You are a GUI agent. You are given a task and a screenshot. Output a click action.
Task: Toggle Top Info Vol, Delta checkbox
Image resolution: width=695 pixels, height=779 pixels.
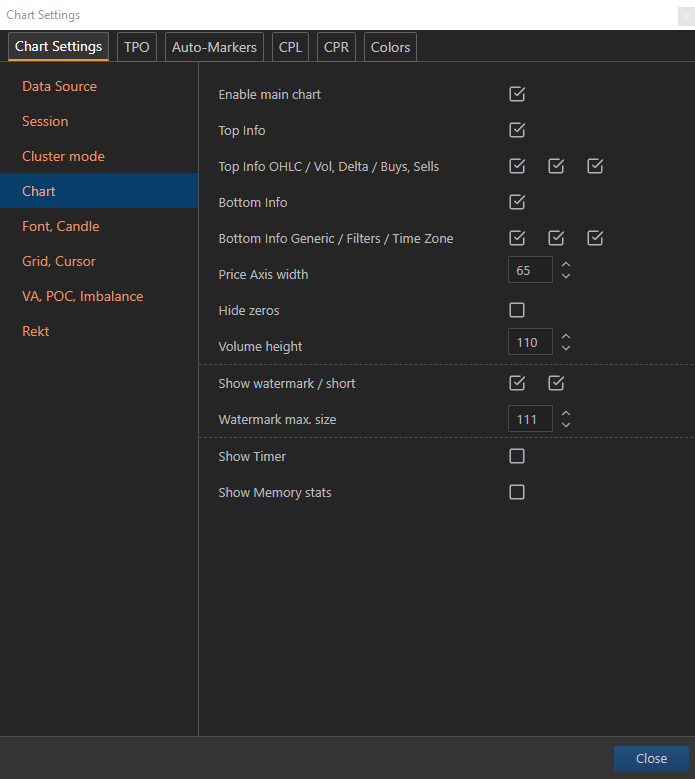point(556,166)
